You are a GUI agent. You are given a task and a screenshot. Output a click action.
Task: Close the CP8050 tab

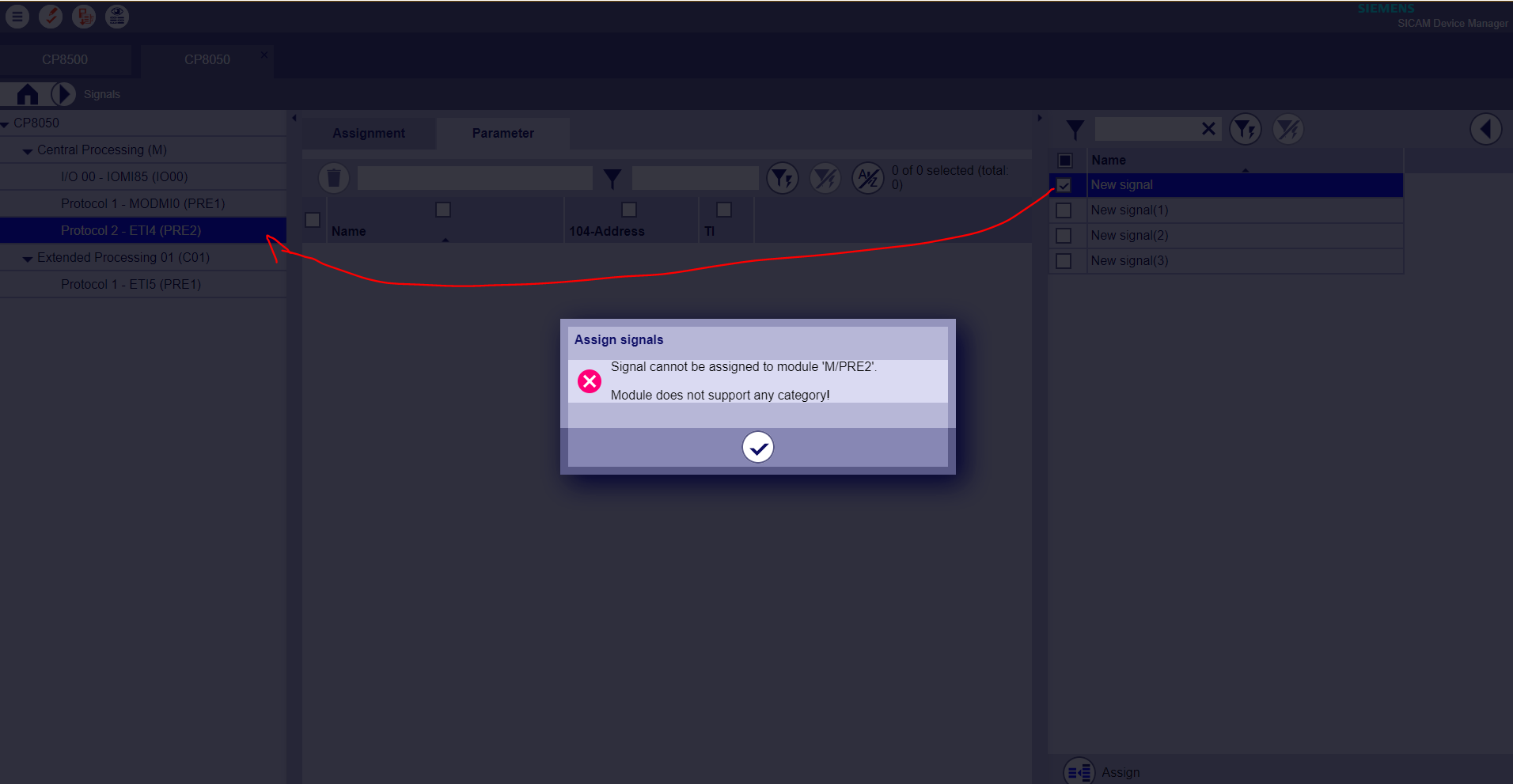click(x=264, y=55)
